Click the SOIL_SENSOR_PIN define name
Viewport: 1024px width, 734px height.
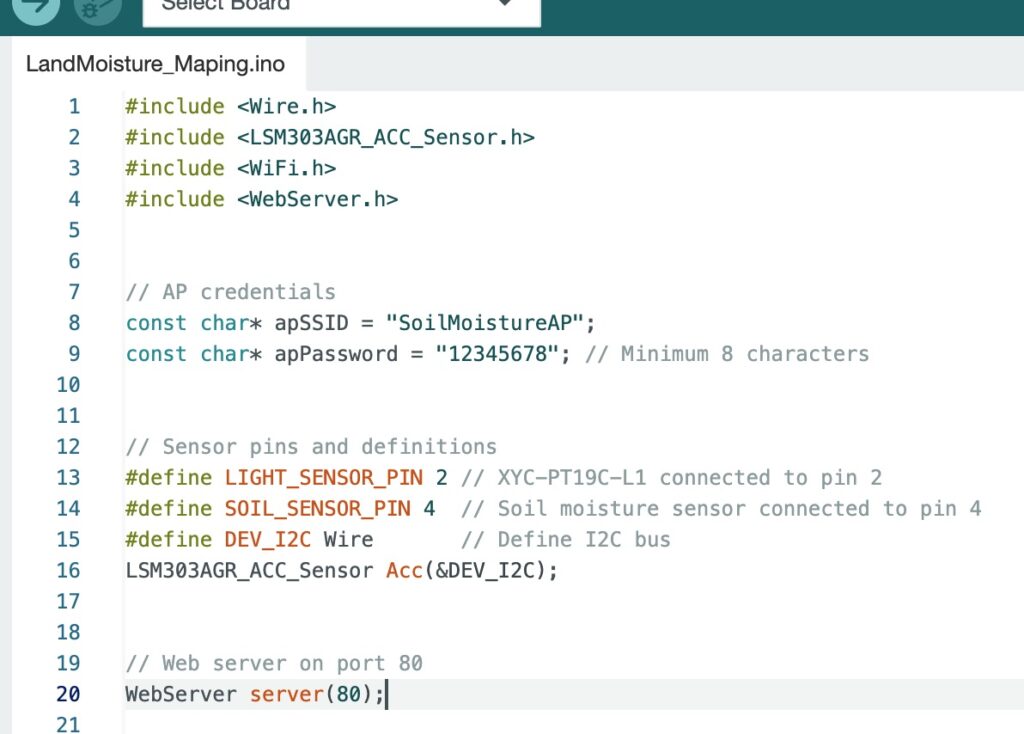coord(317,509)
